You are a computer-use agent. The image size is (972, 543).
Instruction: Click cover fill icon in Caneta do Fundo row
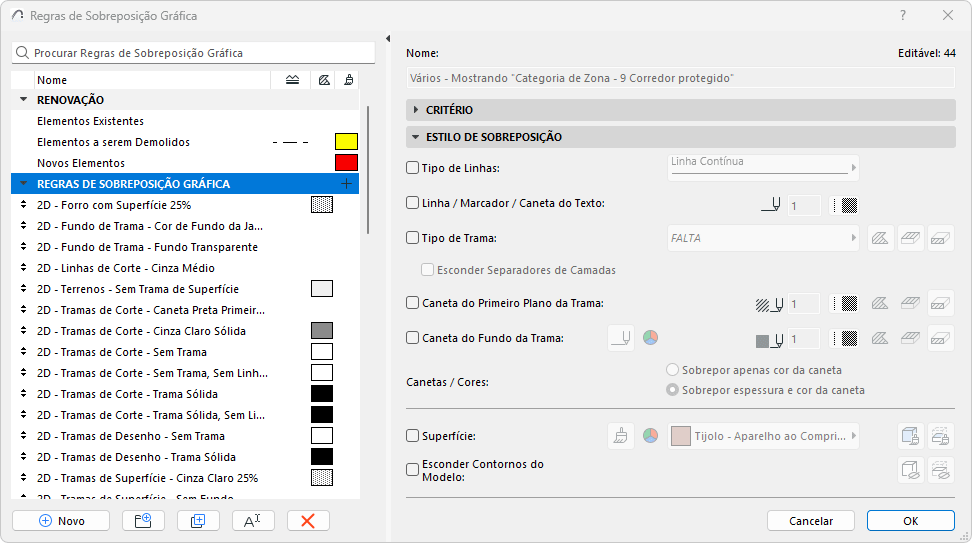(x=910, y=338)
